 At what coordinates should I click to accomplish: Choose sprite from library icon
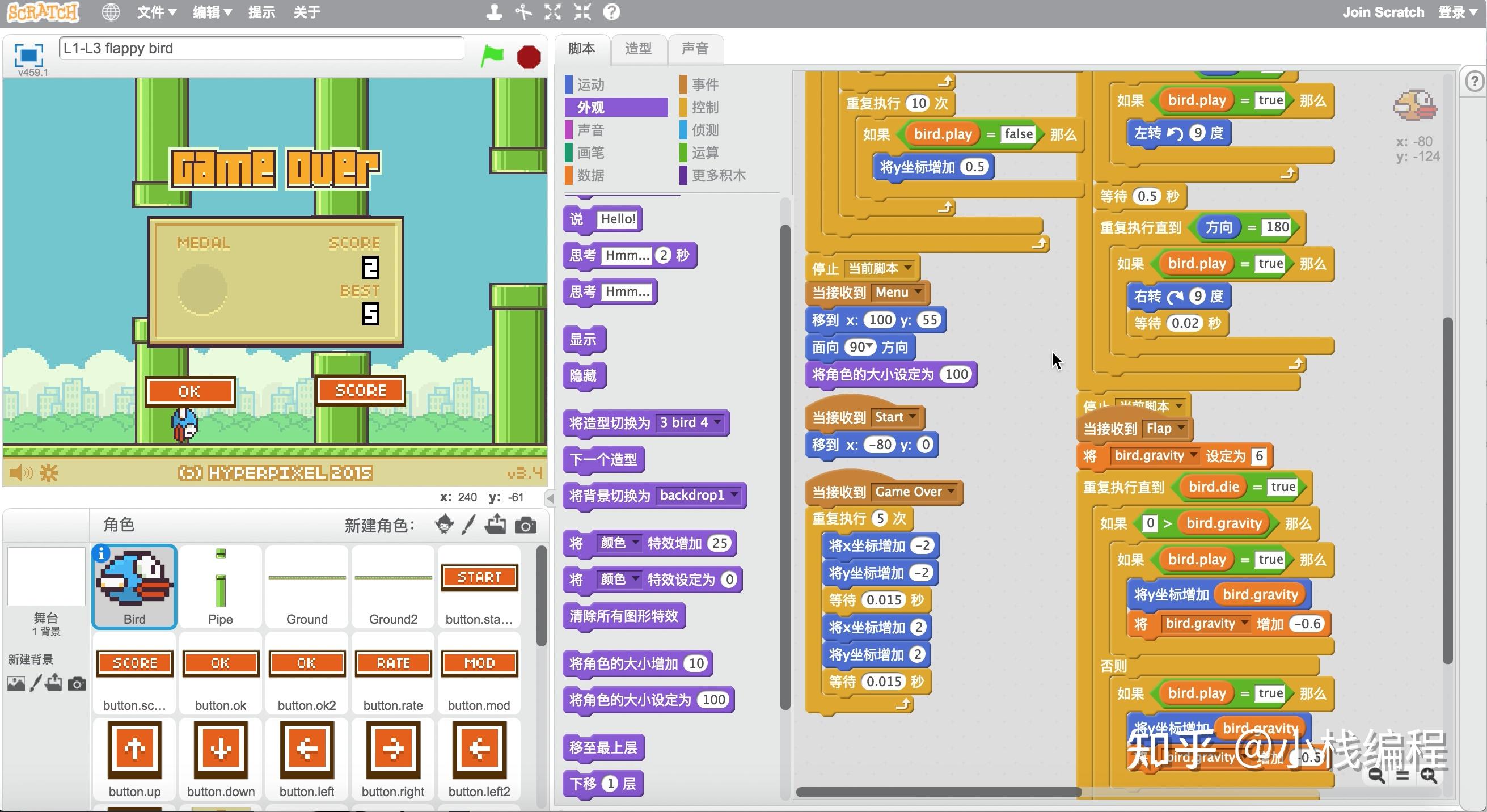[444, 525]
